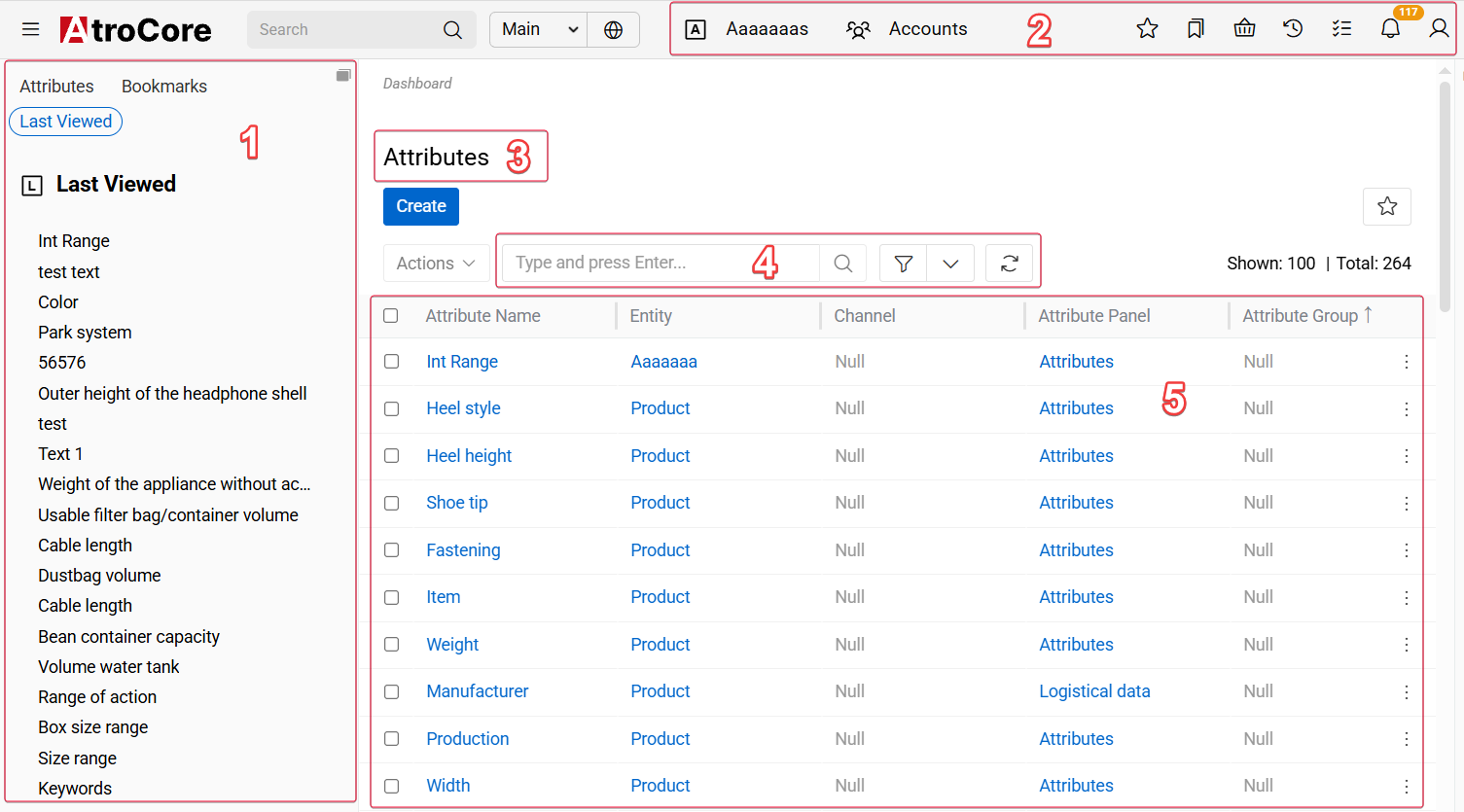Expand the chevron next to the filter funnel
Viewport: 1464px width, 812px height.
(950, 263)
